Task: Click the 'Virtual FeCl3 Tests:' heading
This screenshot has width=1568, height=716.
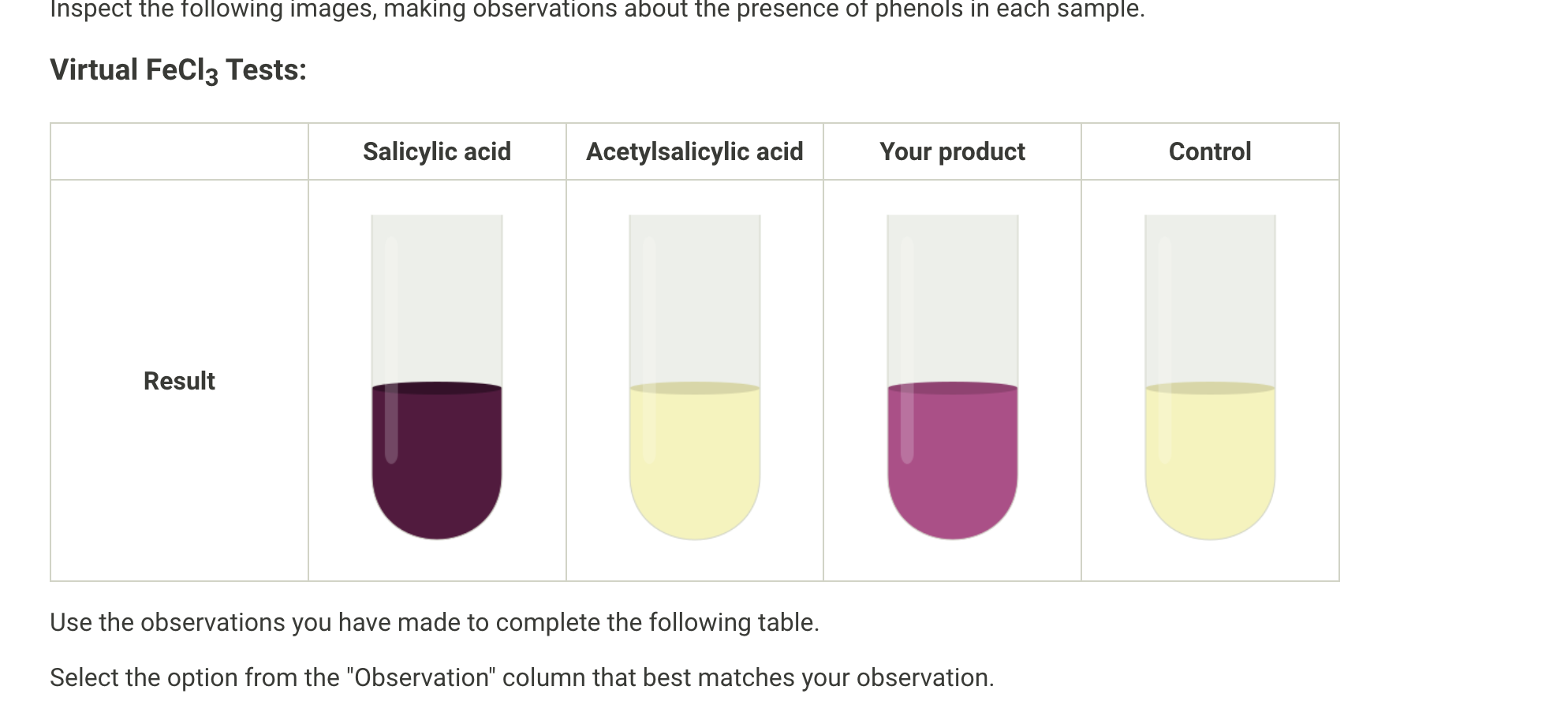Action: click(x=178, y=70)
